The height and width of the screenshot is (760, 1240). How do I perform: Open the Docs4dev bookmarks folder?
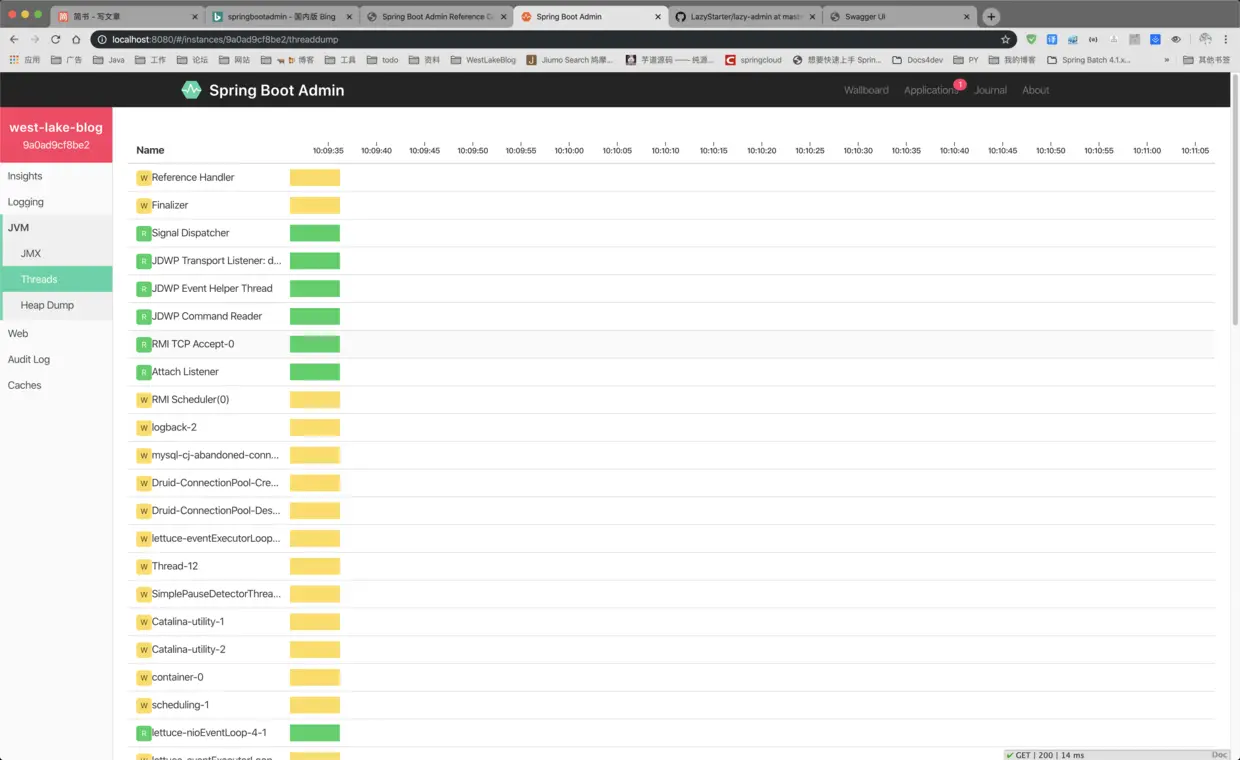(x=917, y=60)
